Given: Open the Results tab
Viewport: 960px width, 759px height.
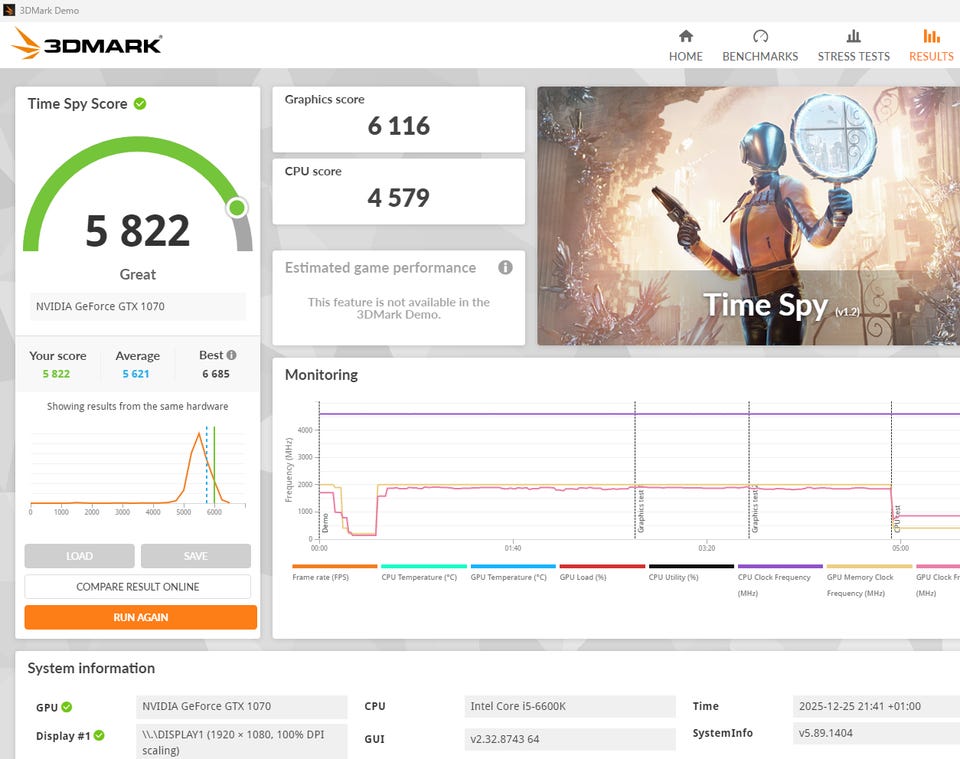Looking at the screenshot, I should point(931,46).
